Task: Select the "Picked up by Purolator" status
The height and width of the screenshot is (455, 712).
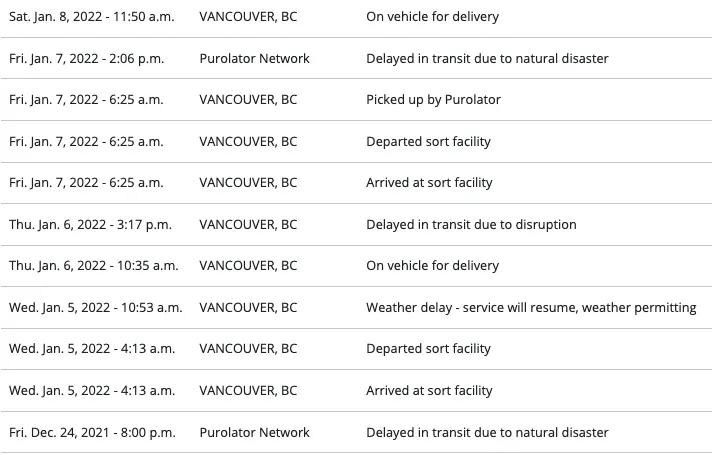Action: coord(433,100)
